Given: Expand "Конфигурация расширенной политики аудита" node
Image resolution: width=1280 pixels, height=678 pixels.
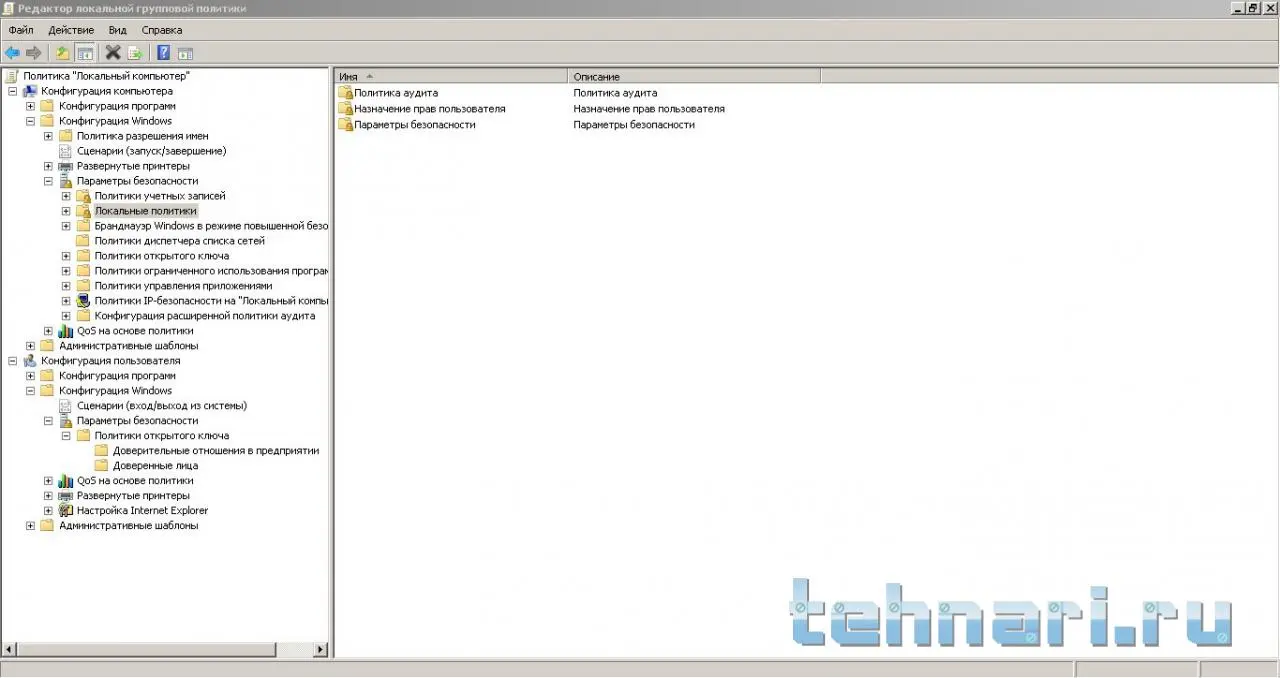Looking at the screenshot, I should (66, 316).
